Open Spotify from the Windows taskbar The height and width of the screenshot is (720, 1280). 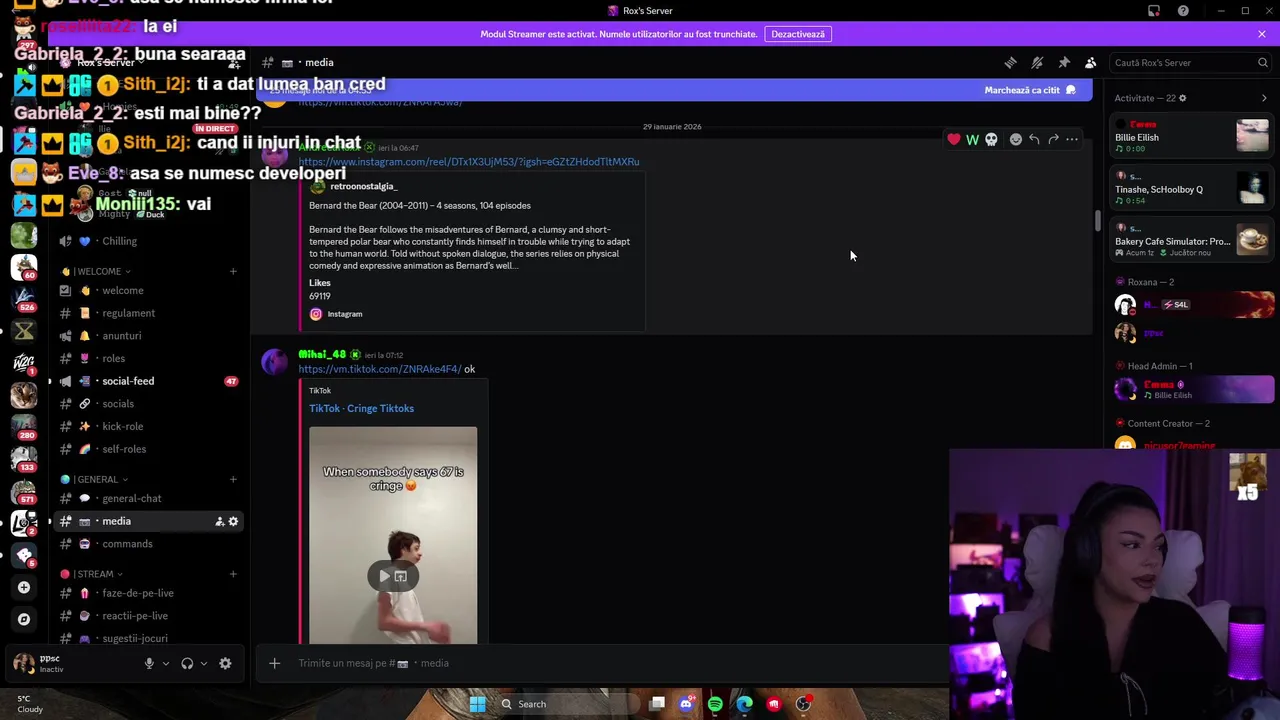tap(715, 704)
